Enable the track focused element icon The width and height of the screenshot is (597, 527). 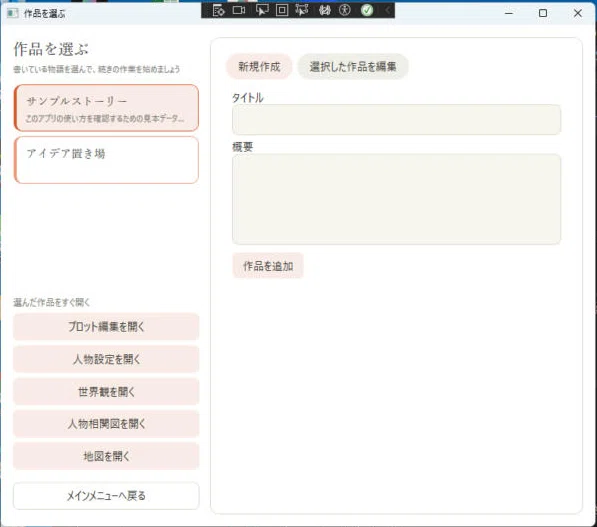click(302, 10)
